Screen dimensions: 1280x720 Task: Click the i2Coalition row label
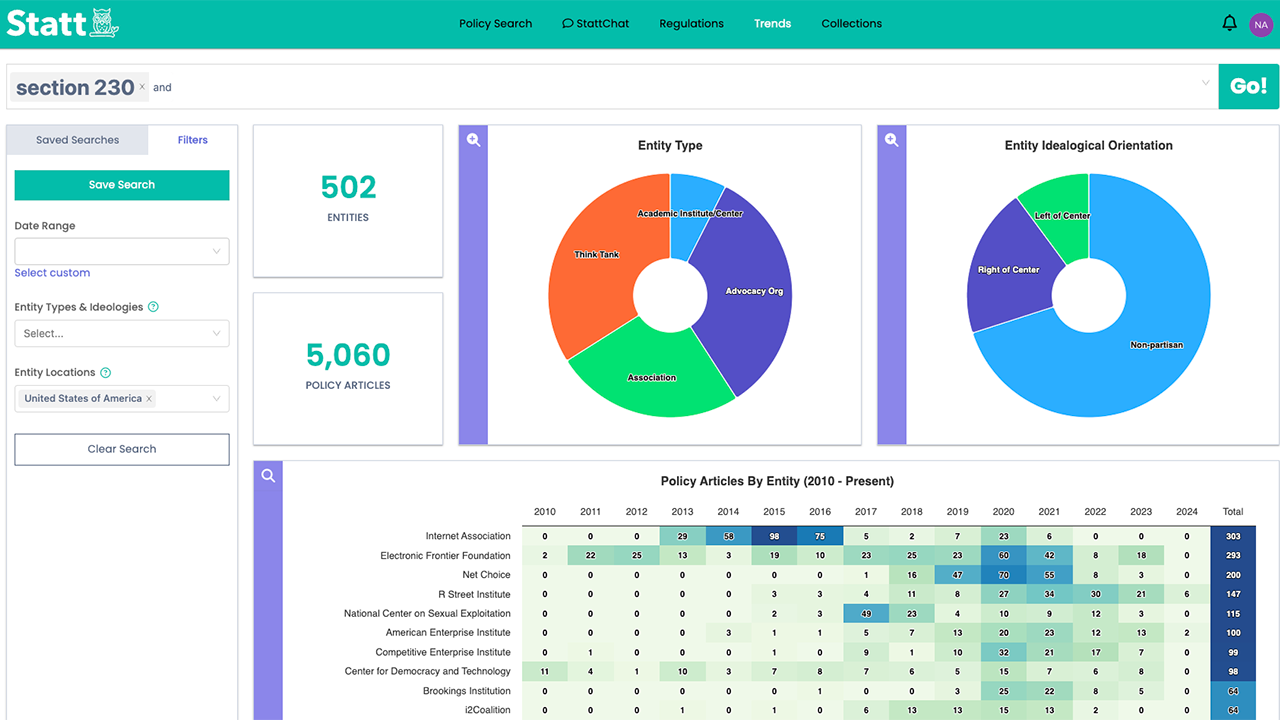point(487,710)
